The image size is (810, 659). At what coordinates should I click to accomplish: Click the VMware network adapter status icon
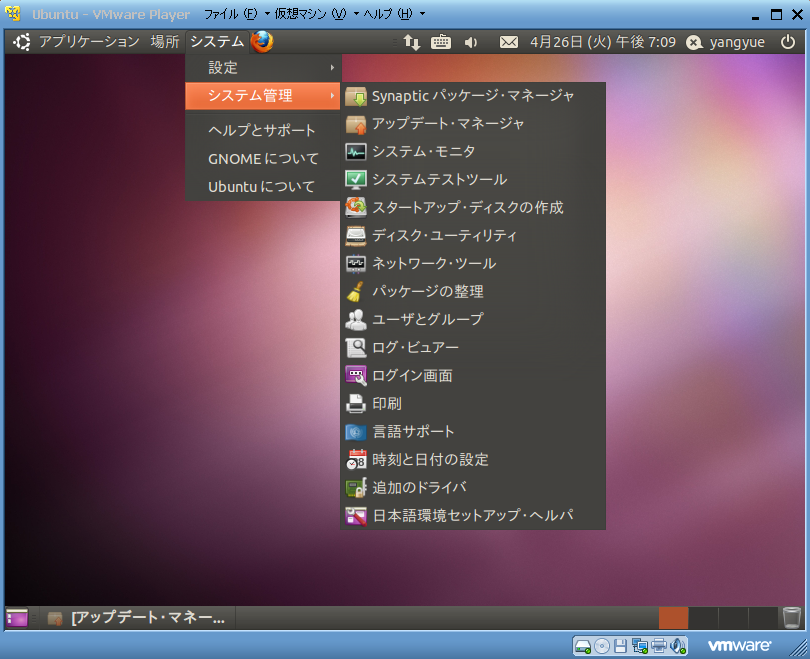(640, 646)
